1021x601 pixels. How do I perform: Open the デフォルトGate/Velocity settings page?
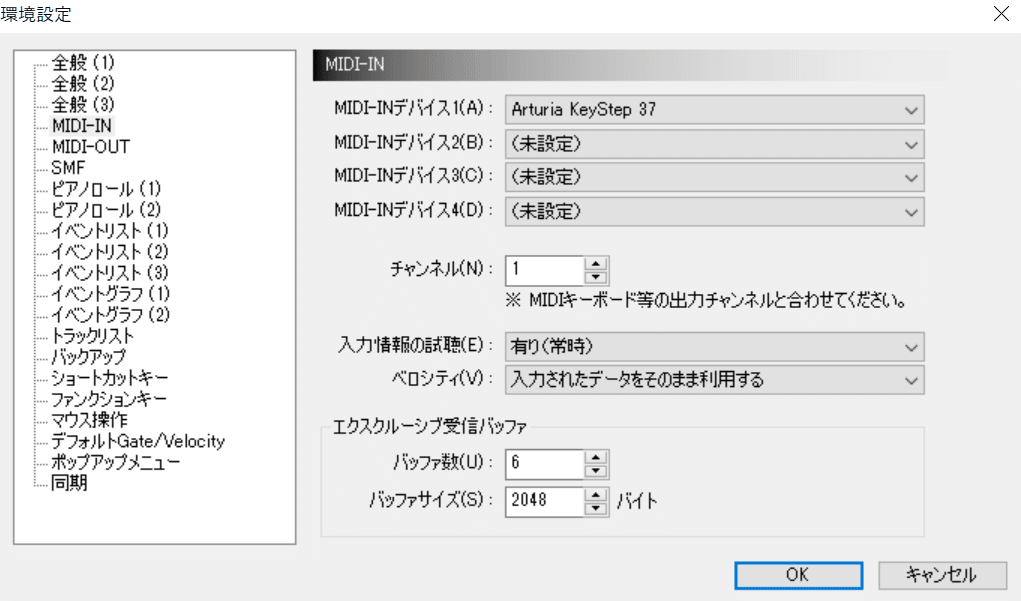[x=138, y=441]
